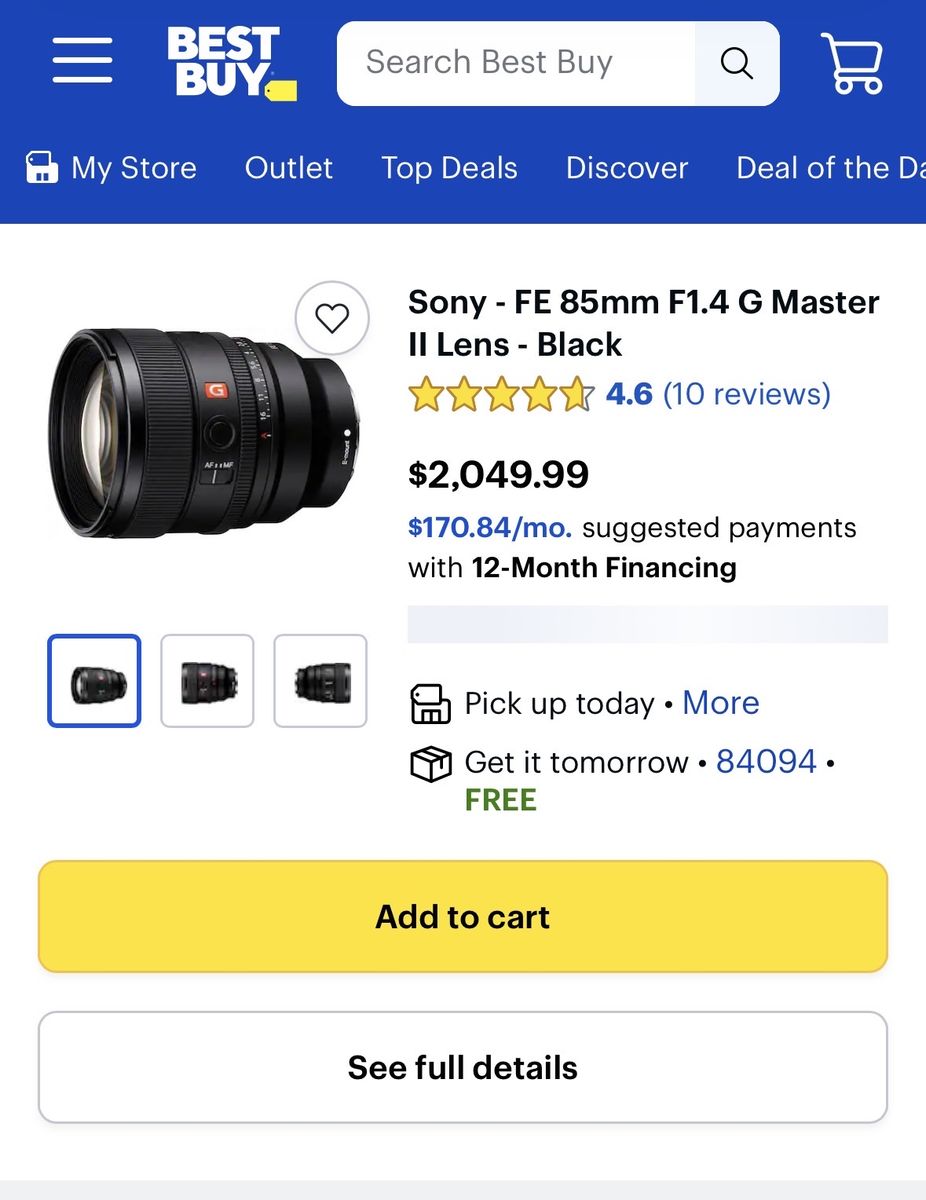Type in Search Best Buy field
This screenshot has height=1200, width=926.
(x=515, y=63)
